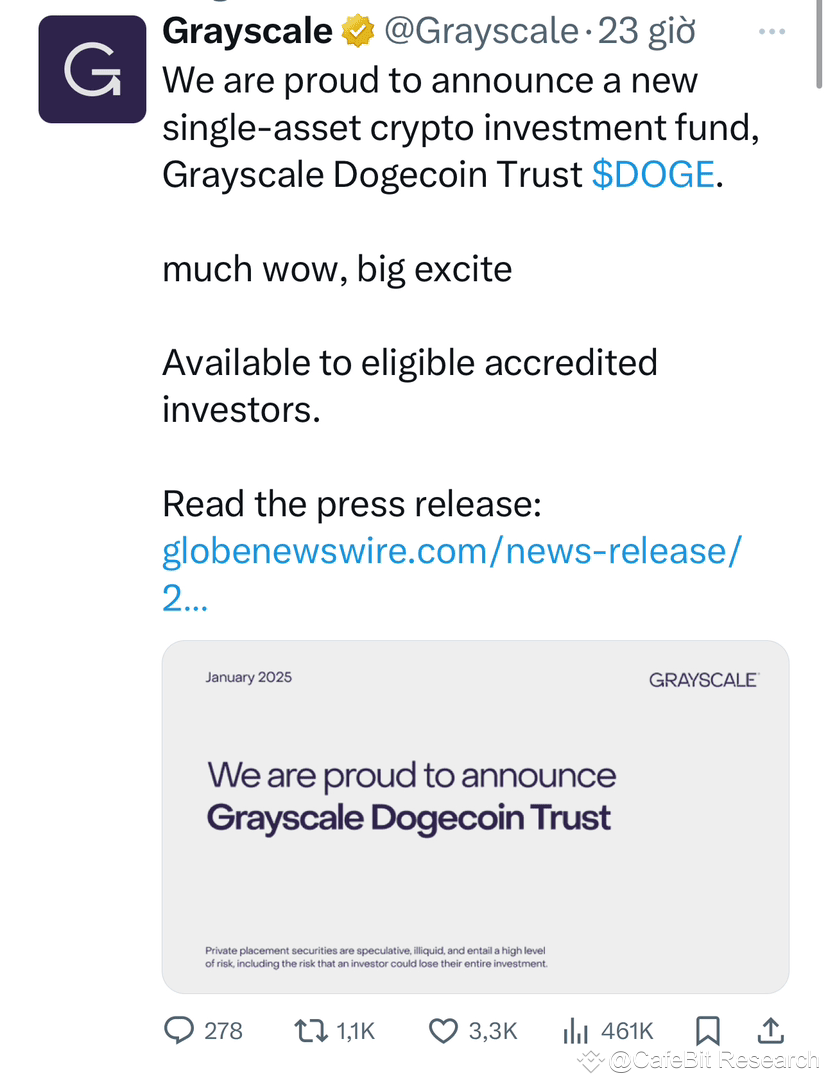
Task: Open the three-dot more options menu
Action: 772,30
